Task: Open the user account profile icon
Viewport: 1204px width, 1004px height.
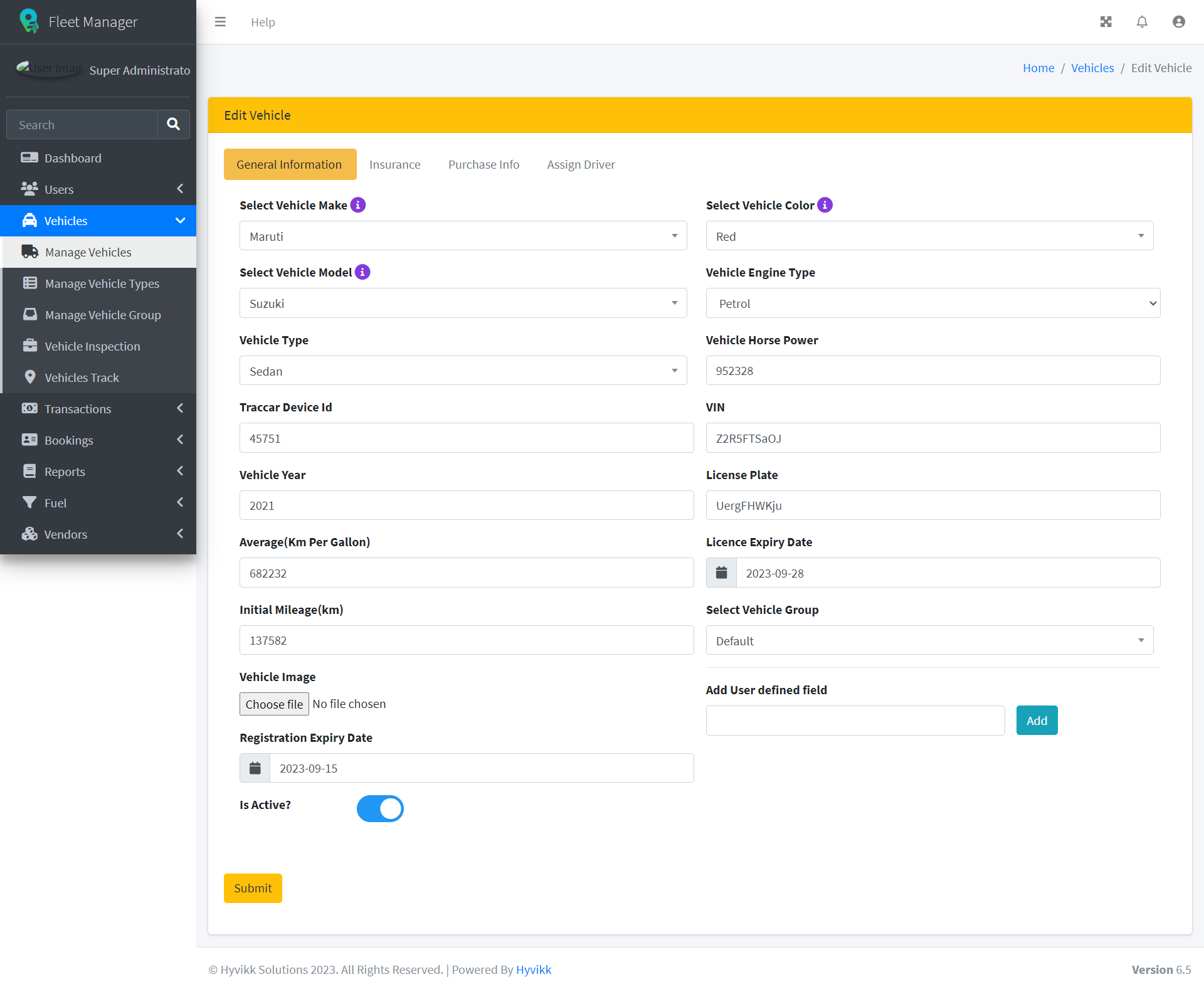Action: click(1178, 22)
